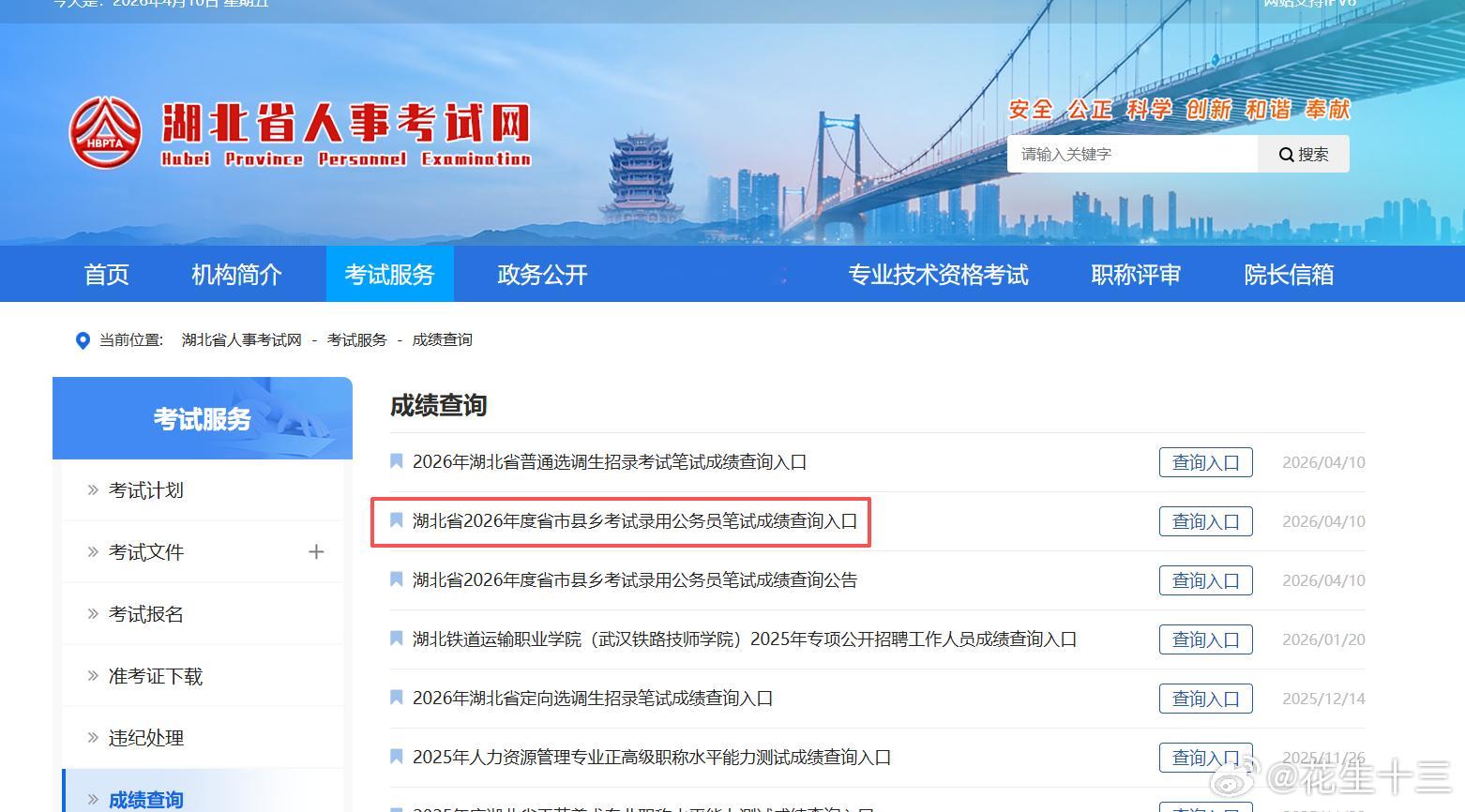
Task: Click the bookmark icon before 湖北铁道运输职业学院 entry
Action: coord(396,639)
